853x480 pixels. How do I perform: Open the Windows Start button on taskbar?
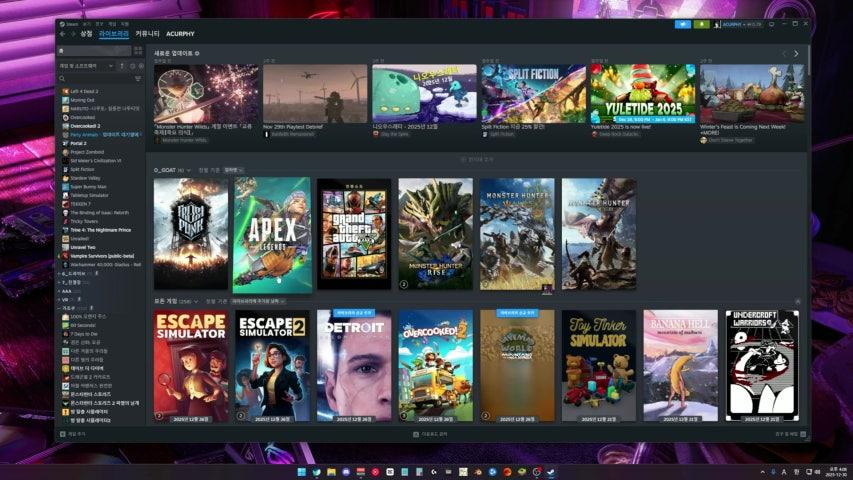tap(302, 472)
